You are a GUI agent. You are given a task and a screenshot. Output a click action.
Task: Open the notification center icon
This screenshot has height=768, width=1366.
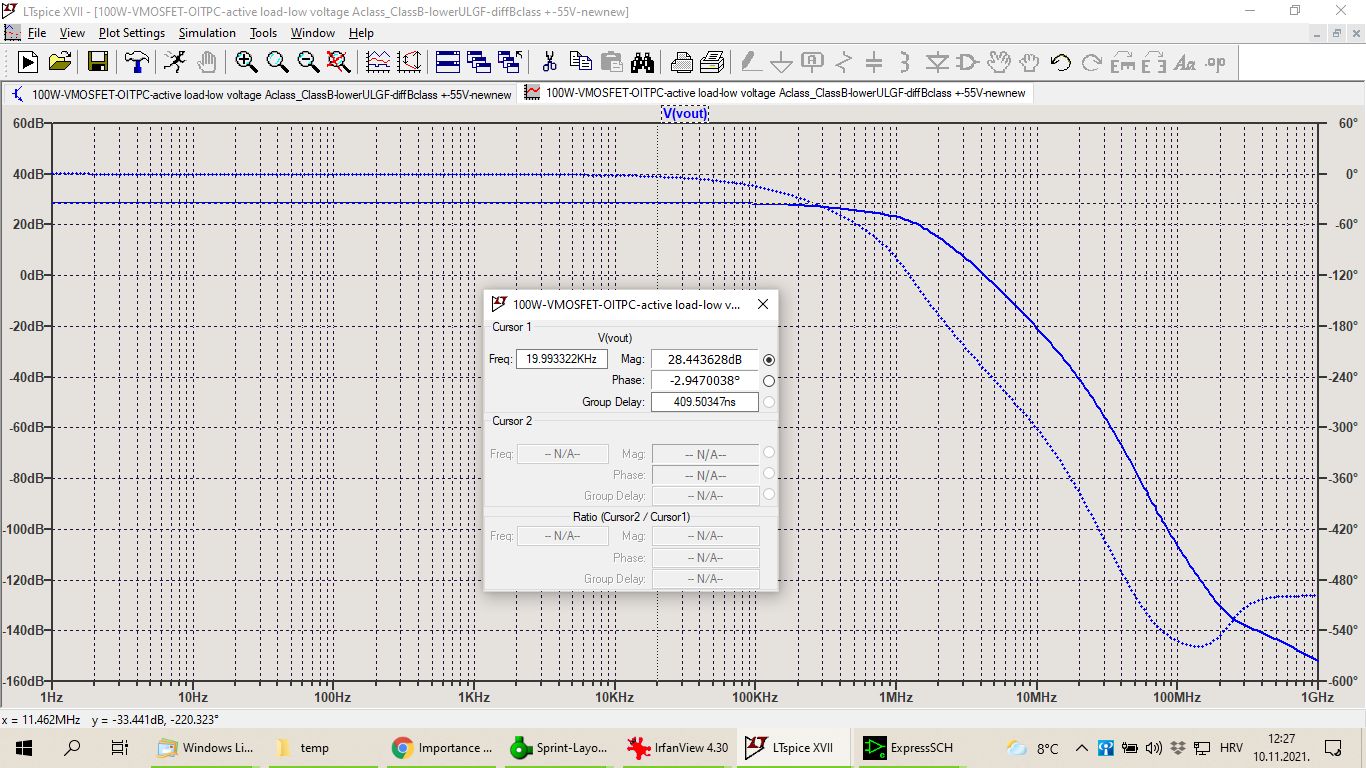click(1333, 748)
